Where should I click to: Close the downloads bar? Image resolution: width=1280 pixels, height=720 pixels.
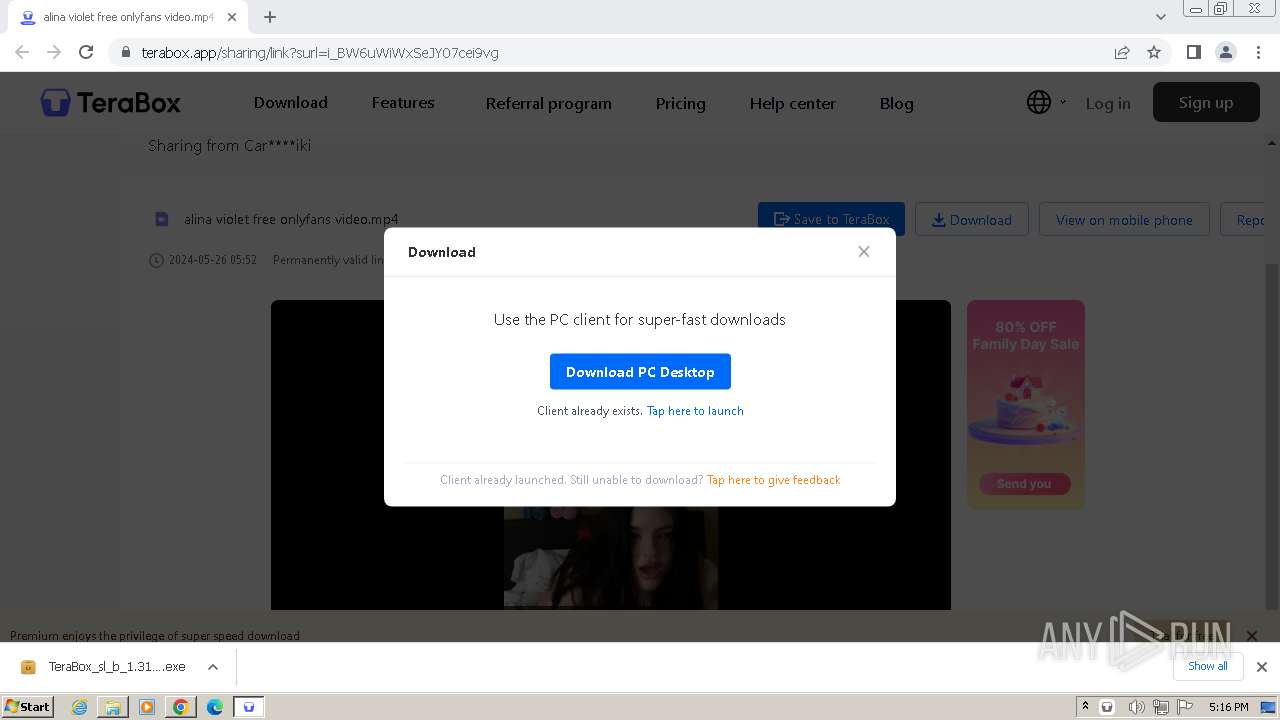1261,667
